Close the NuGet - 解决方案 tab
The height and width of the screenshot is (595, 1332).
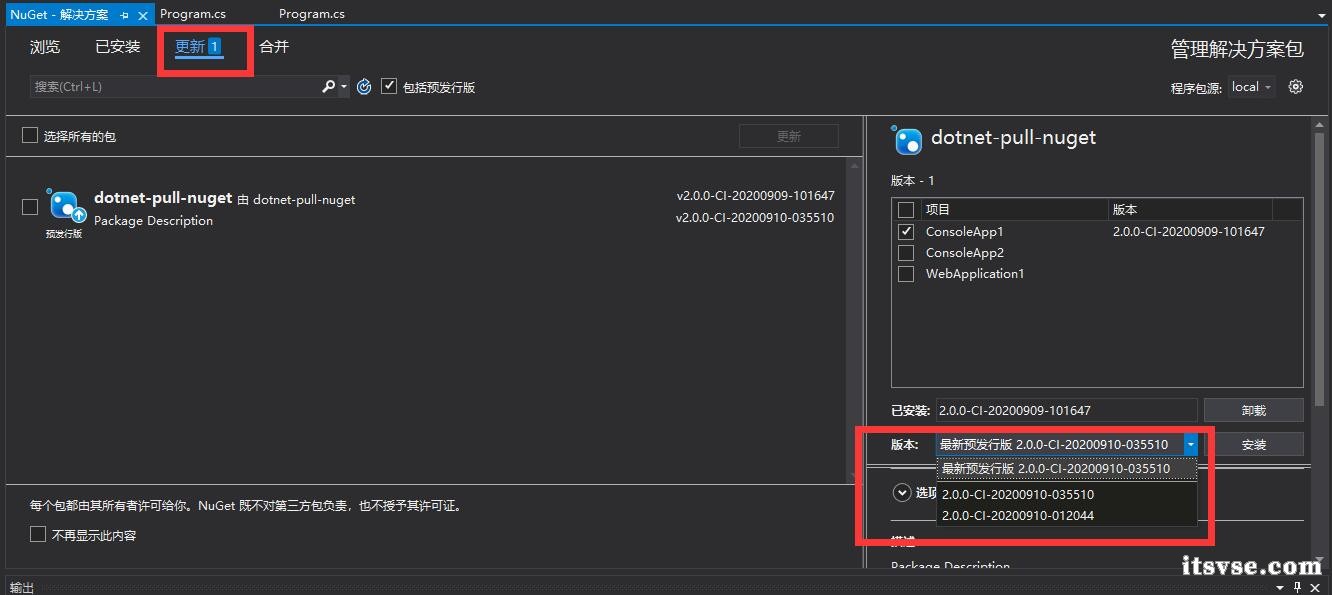click(x=143, y=15)
